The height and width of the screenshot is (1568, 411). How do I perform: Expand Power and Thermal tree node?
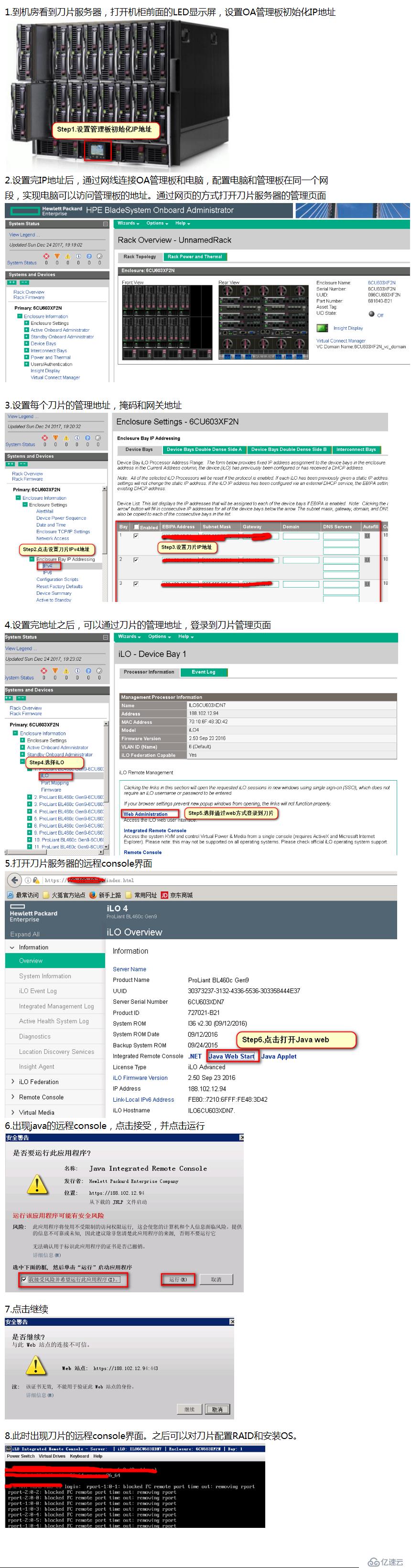pyautogui.click(x=26, y=357)
